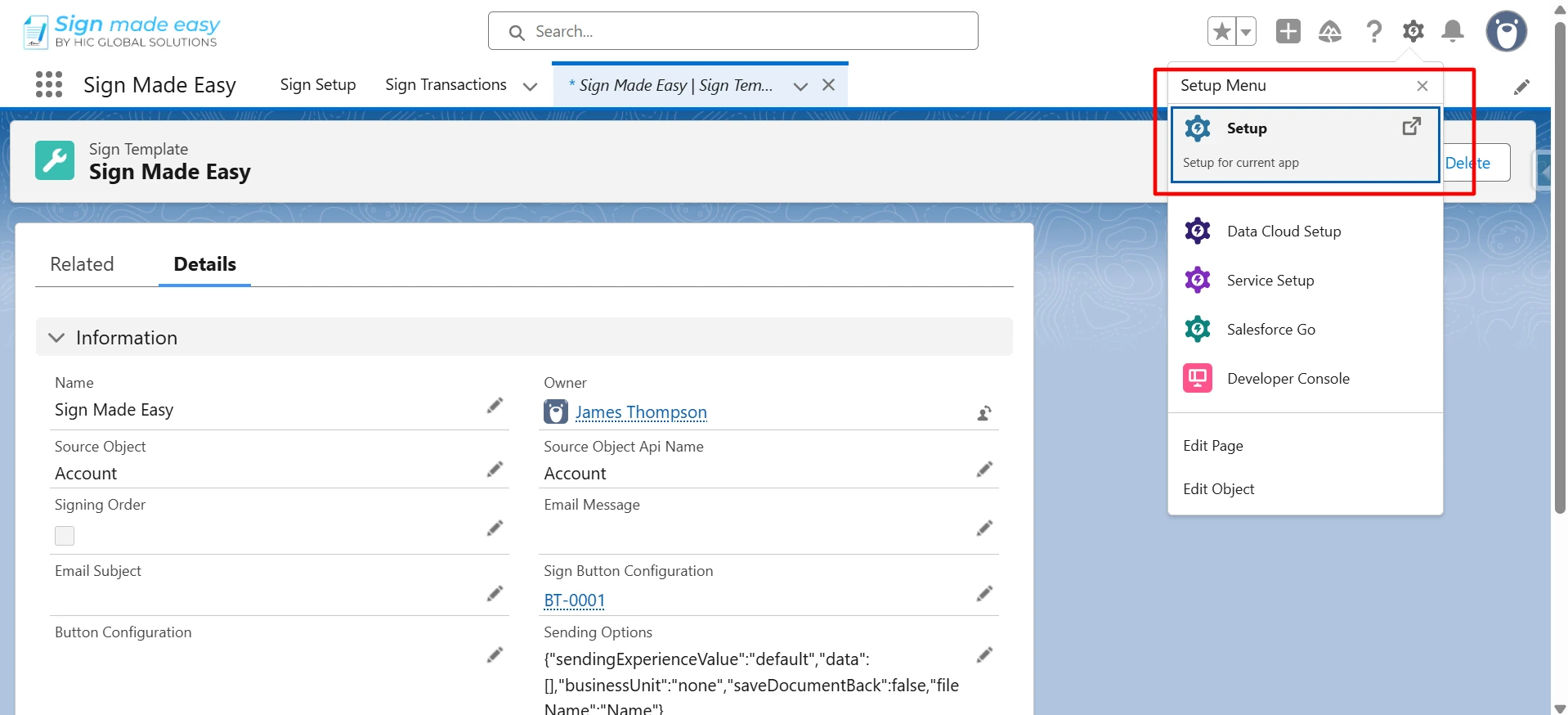Collapse the Information section
This screenshot has height=715, width=1568.
click(x=56, y=338)
